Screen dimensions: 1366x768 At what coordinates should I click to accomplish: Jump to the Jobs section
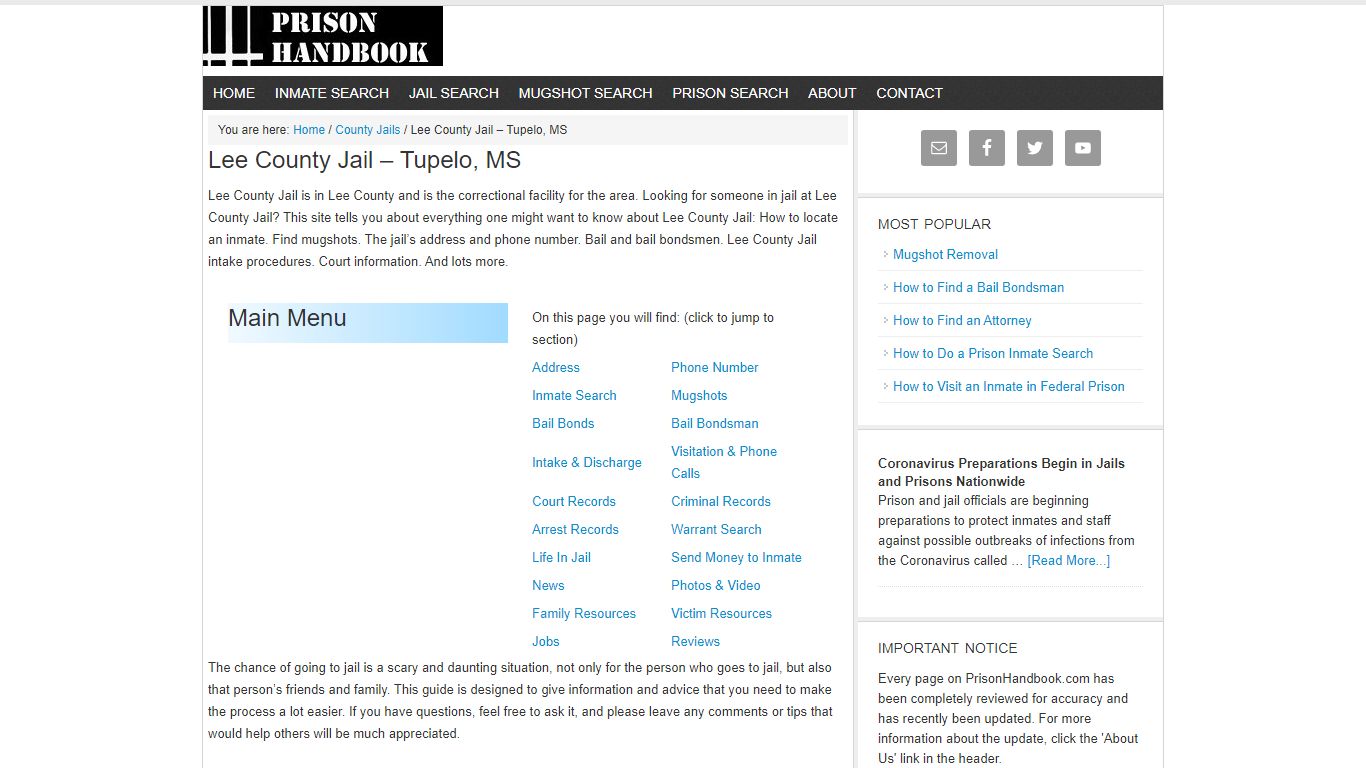[546, 641]
